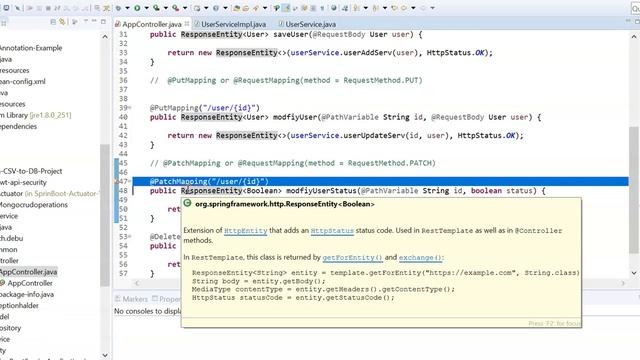Open the External Tools dropdown arrow
640x360 pixels.
point(185,8)
